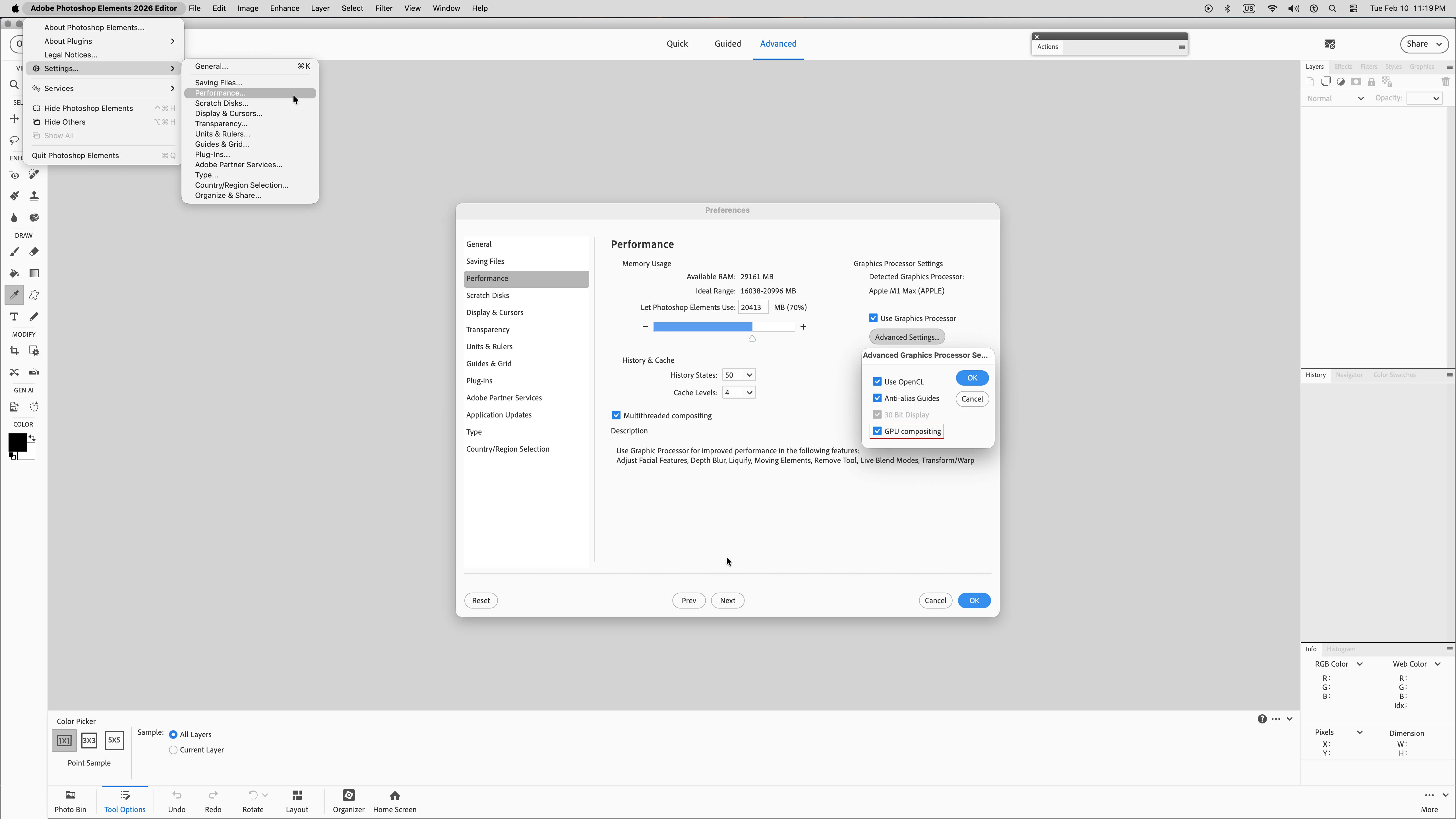
Task: Select the Clone Stamp tool
Action: (34, 196)
